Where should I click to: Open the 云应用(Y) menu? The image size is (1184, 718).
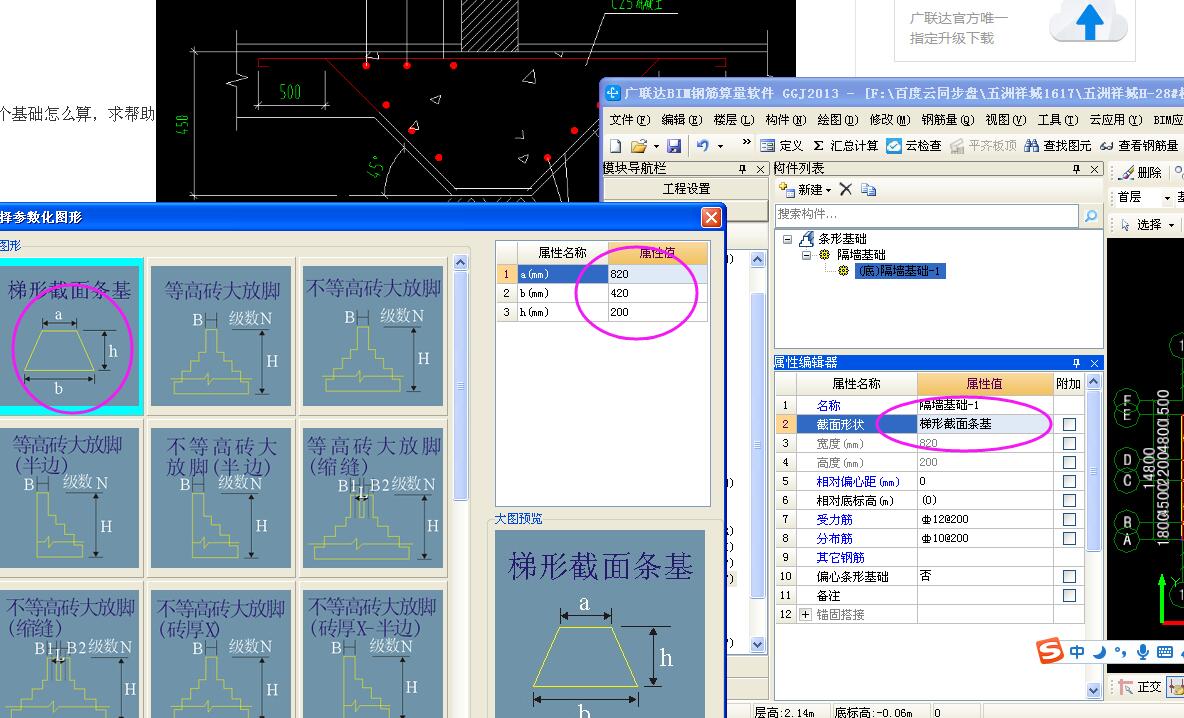(x=1115, y=119)
